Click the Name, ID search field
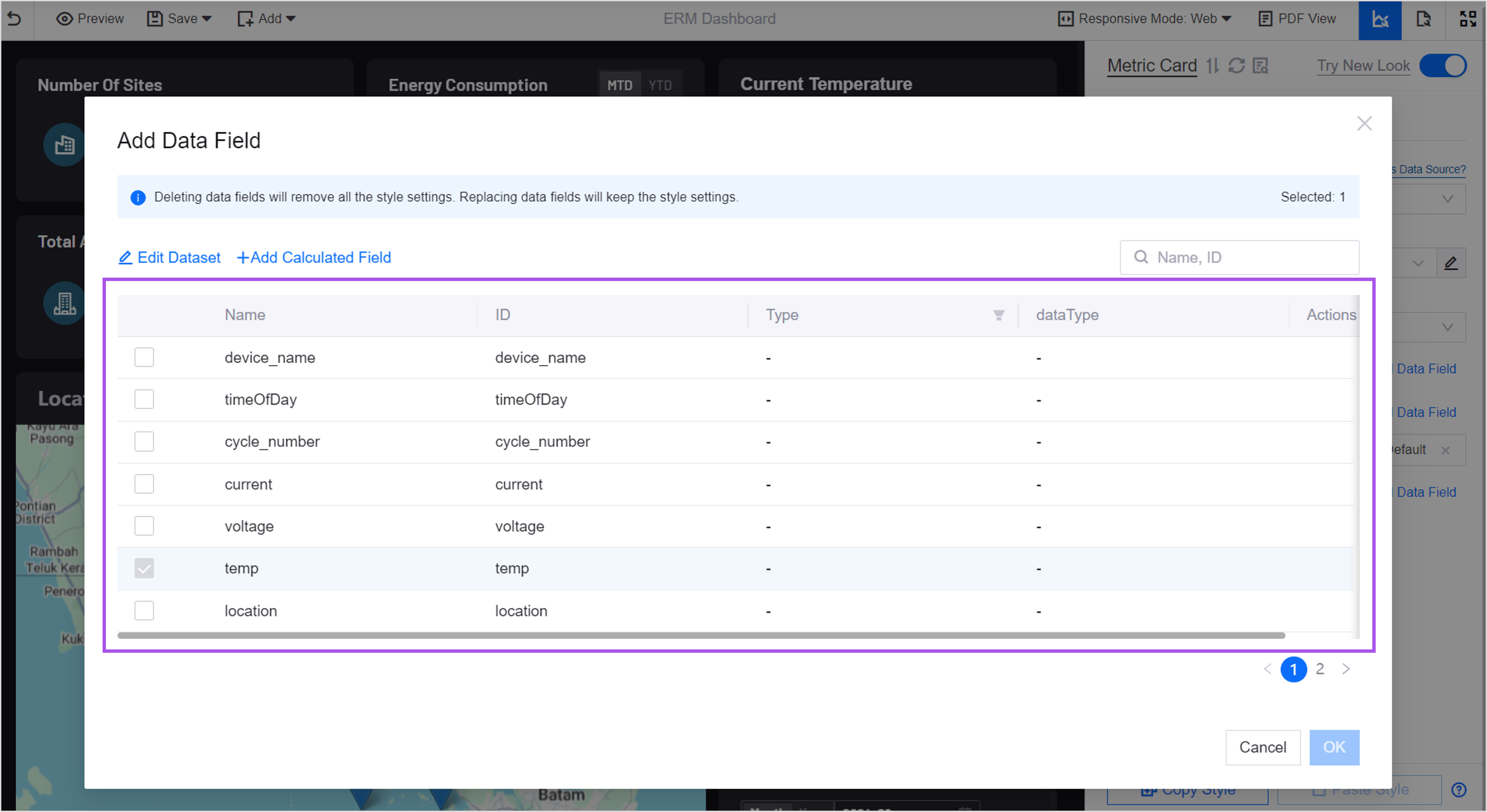 1247,257
